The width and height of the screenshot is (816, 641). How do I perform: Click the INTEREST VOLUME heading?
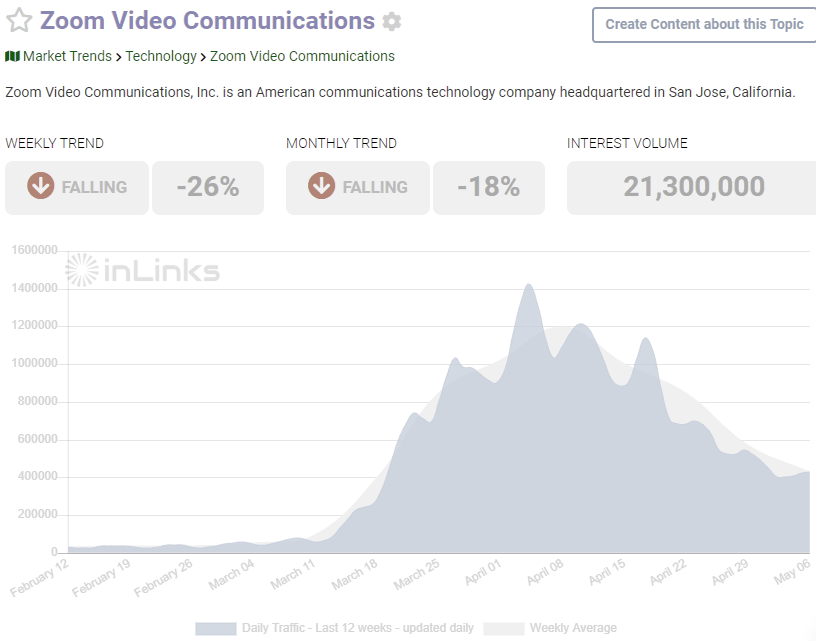(627, 143)
